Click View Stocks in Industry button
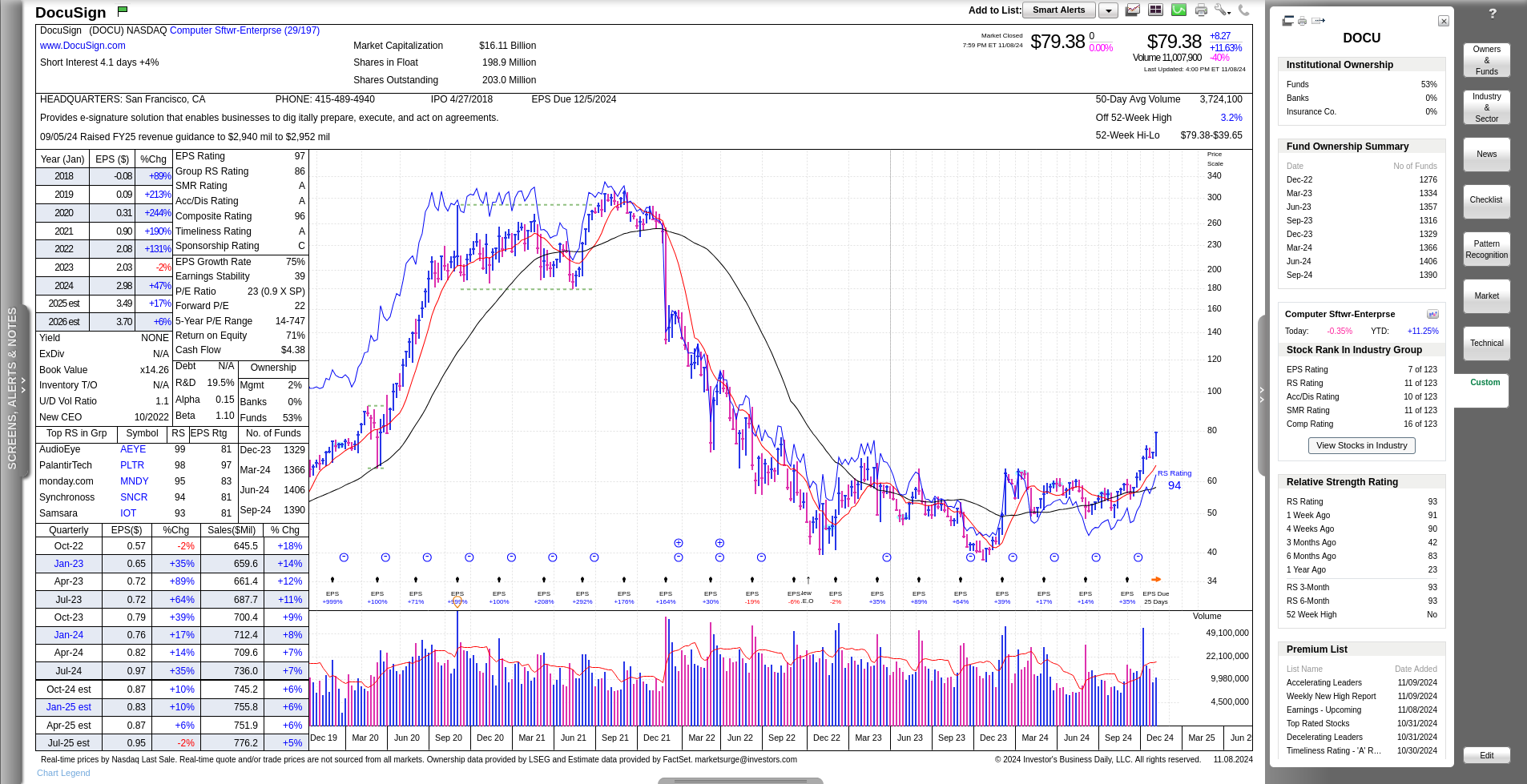The height and width of the screenshot is (784, 1527). tap(1361, 445)
